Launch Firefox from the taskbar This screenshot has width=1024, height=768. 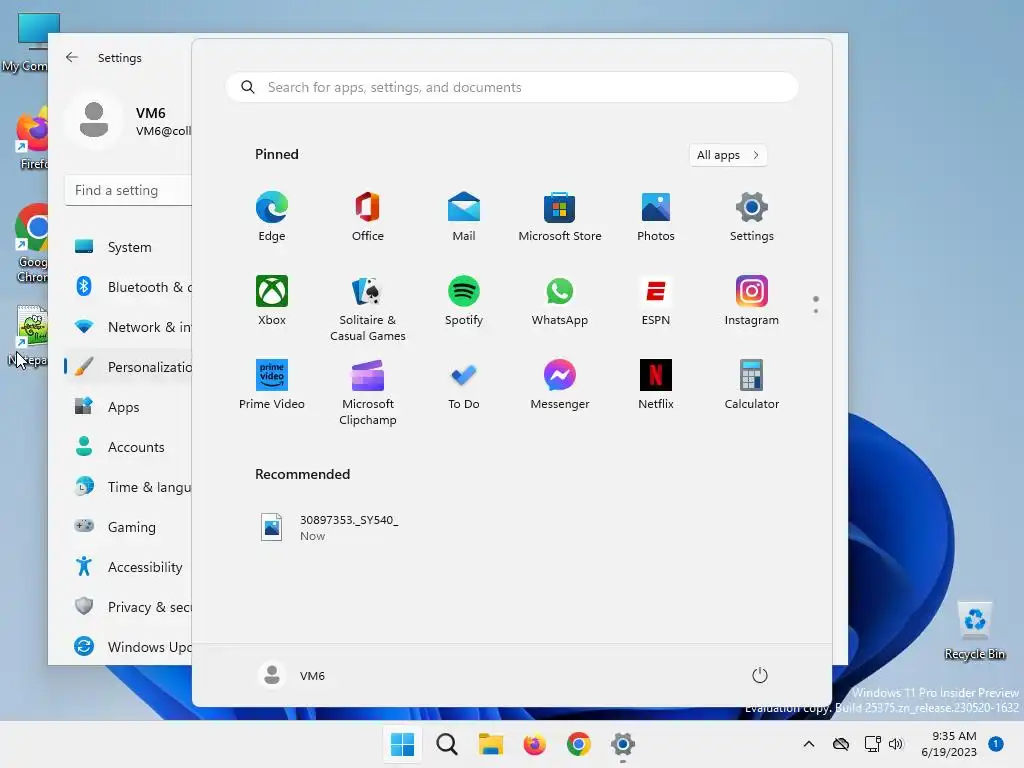click(x=534, y=744)
